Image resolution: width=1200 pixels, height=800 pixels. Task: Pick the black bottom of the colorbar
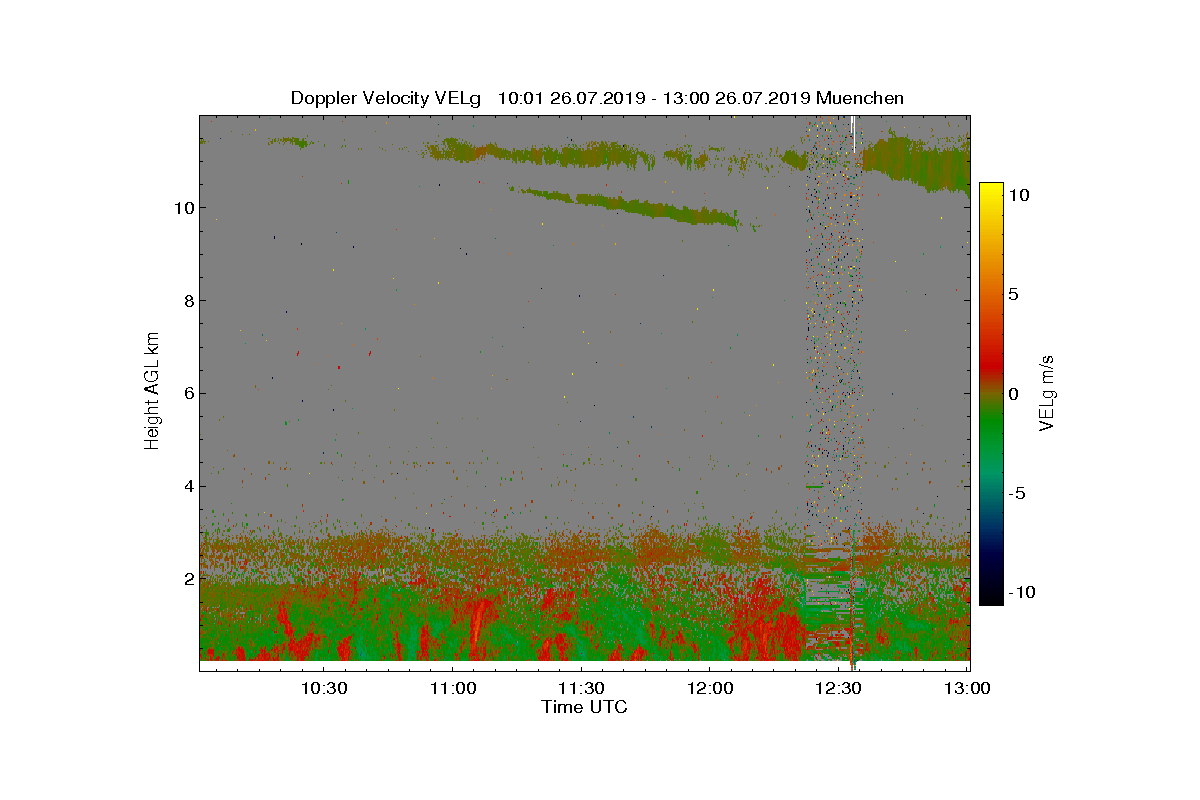990,595
